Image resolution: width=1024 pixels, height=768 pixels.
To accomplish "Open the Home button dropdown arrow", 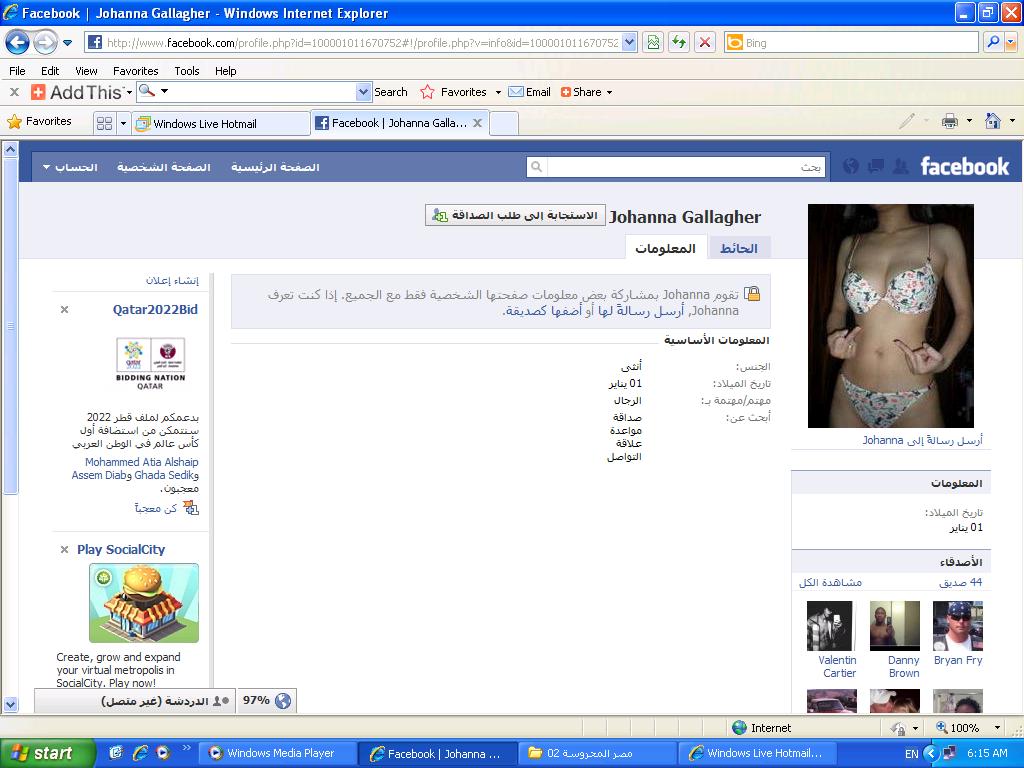I will click(1012, 121).
